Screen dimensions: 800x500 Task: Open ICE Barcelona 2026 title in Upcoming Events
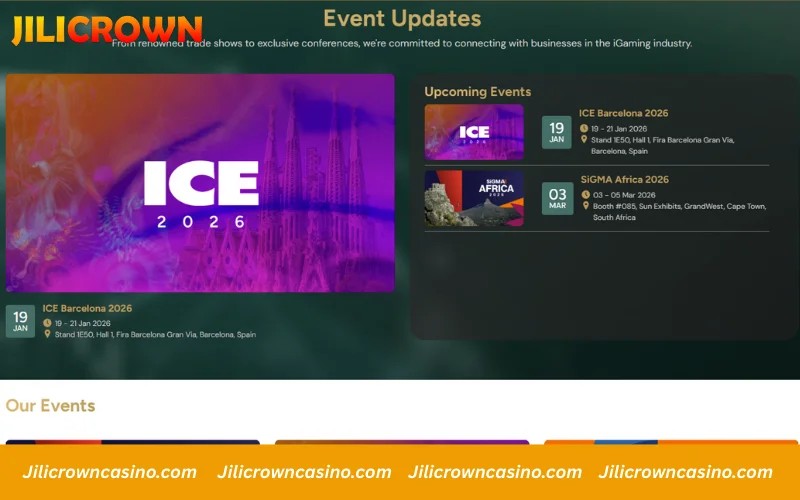click(x=623, y=113)
